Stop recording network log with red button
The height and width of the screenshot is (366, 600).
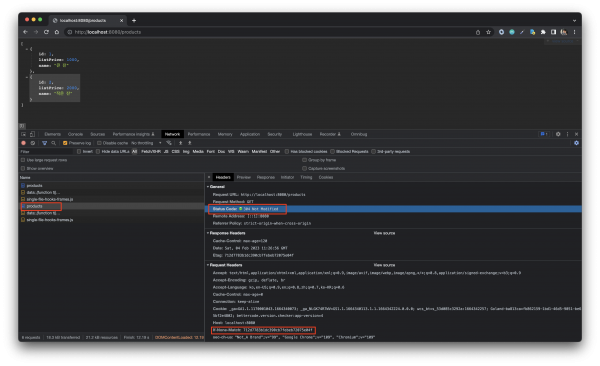click(x=23, y=143)
